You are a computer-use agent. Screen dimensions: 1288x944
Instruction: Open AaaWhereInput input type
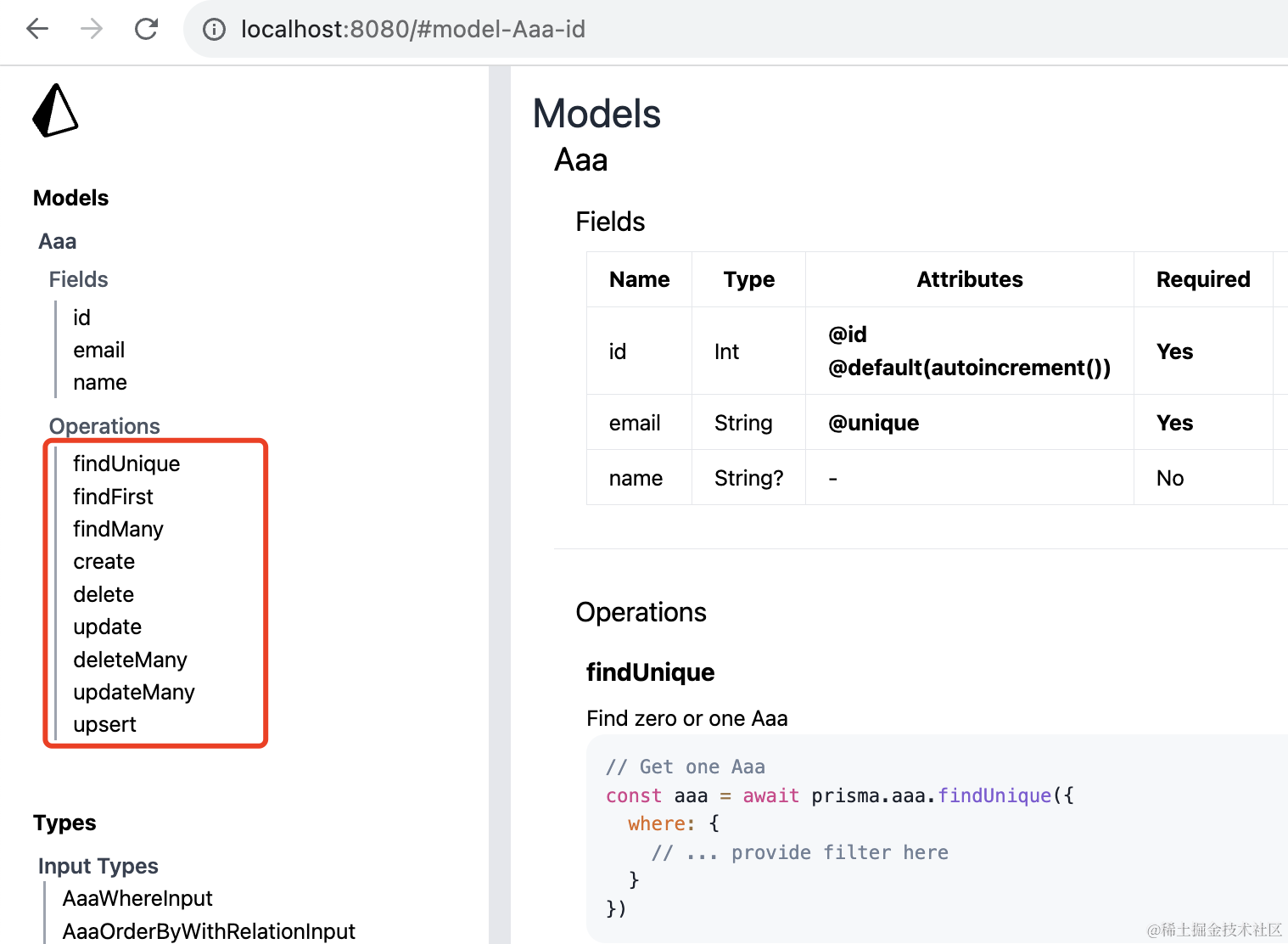click(137, 898)
